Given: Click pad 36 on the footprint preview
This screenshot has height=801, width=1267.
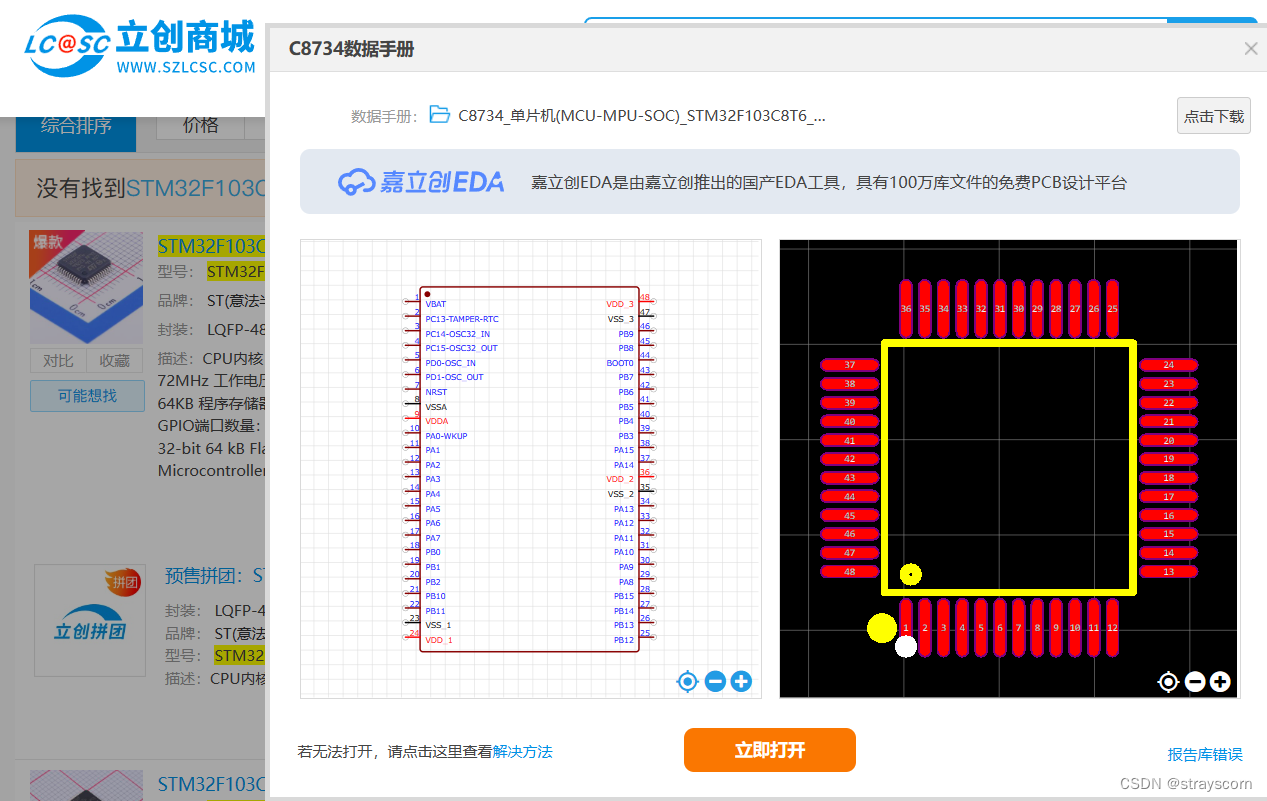Looking at the screenshot, I should pos(906,308).
